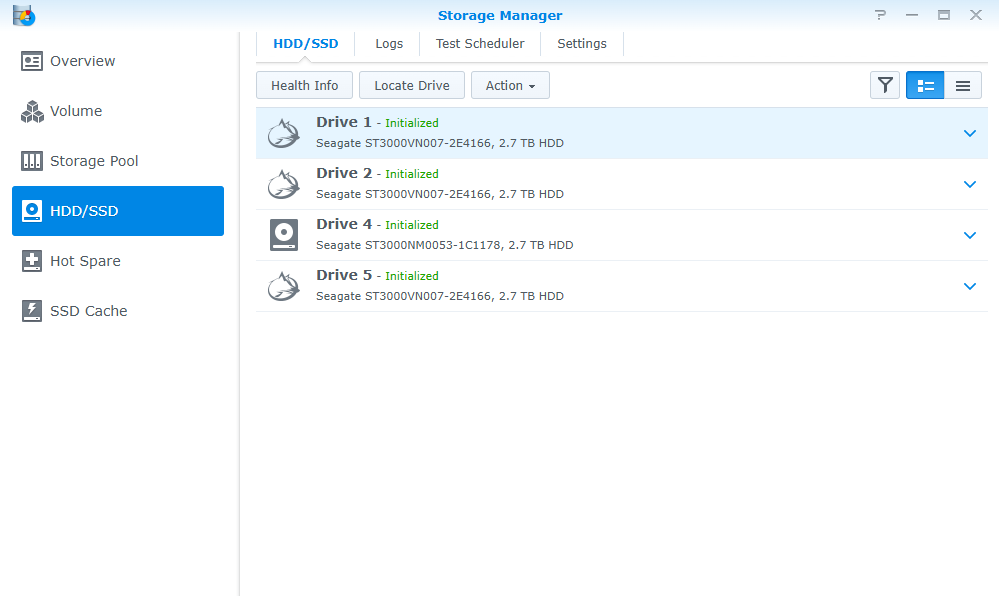Switch to detailed list view icon

pyautogui.click(x=925, y=85)
